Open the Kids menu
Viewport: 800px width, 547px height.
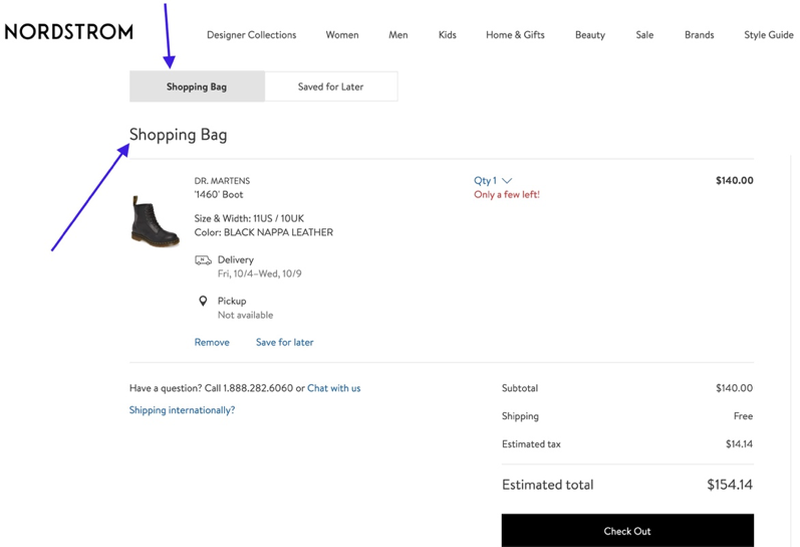(x=447, y=35)
